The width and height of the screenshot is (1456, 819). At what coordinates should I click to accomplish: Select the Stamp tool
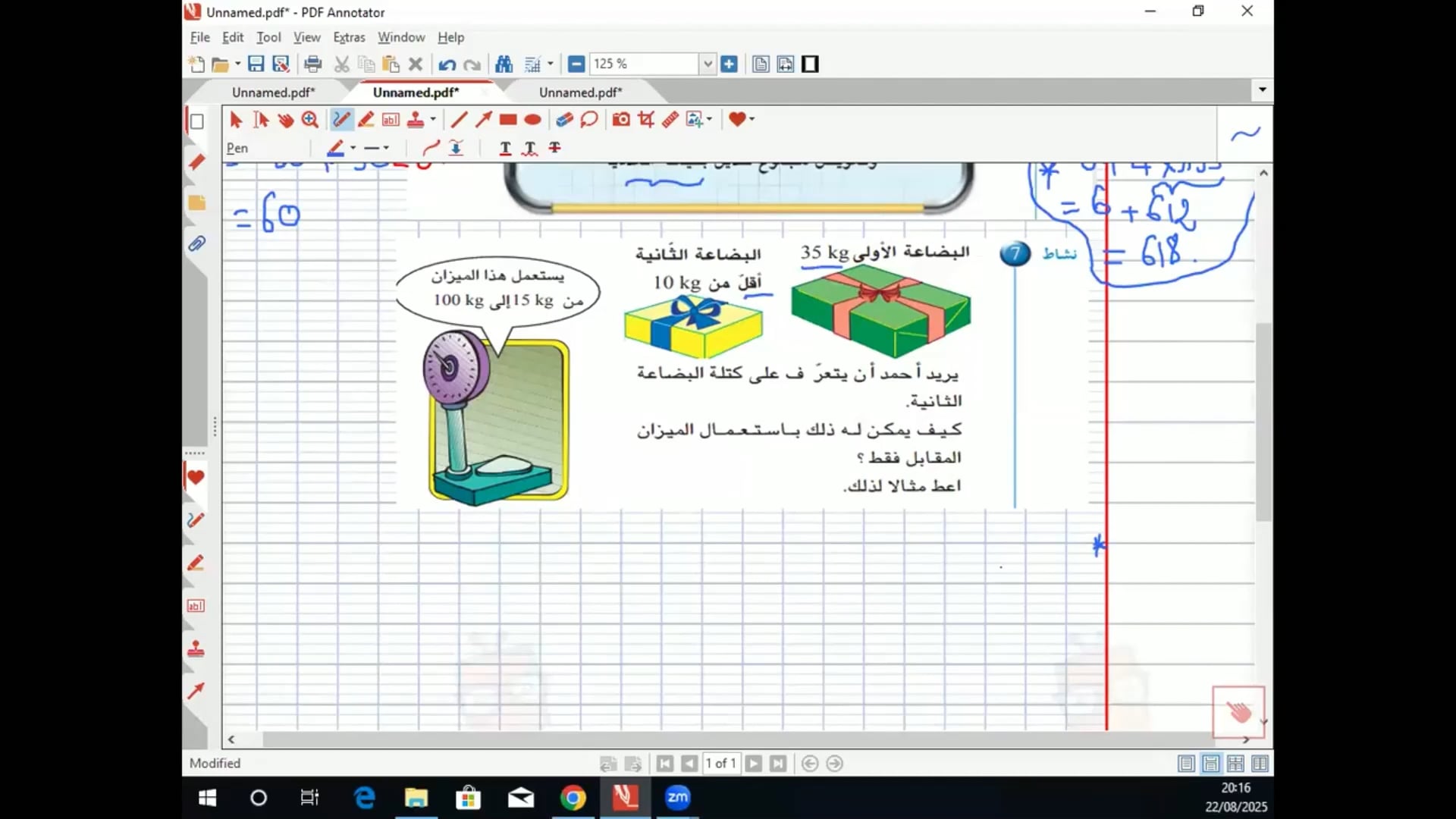coord(416,120)
